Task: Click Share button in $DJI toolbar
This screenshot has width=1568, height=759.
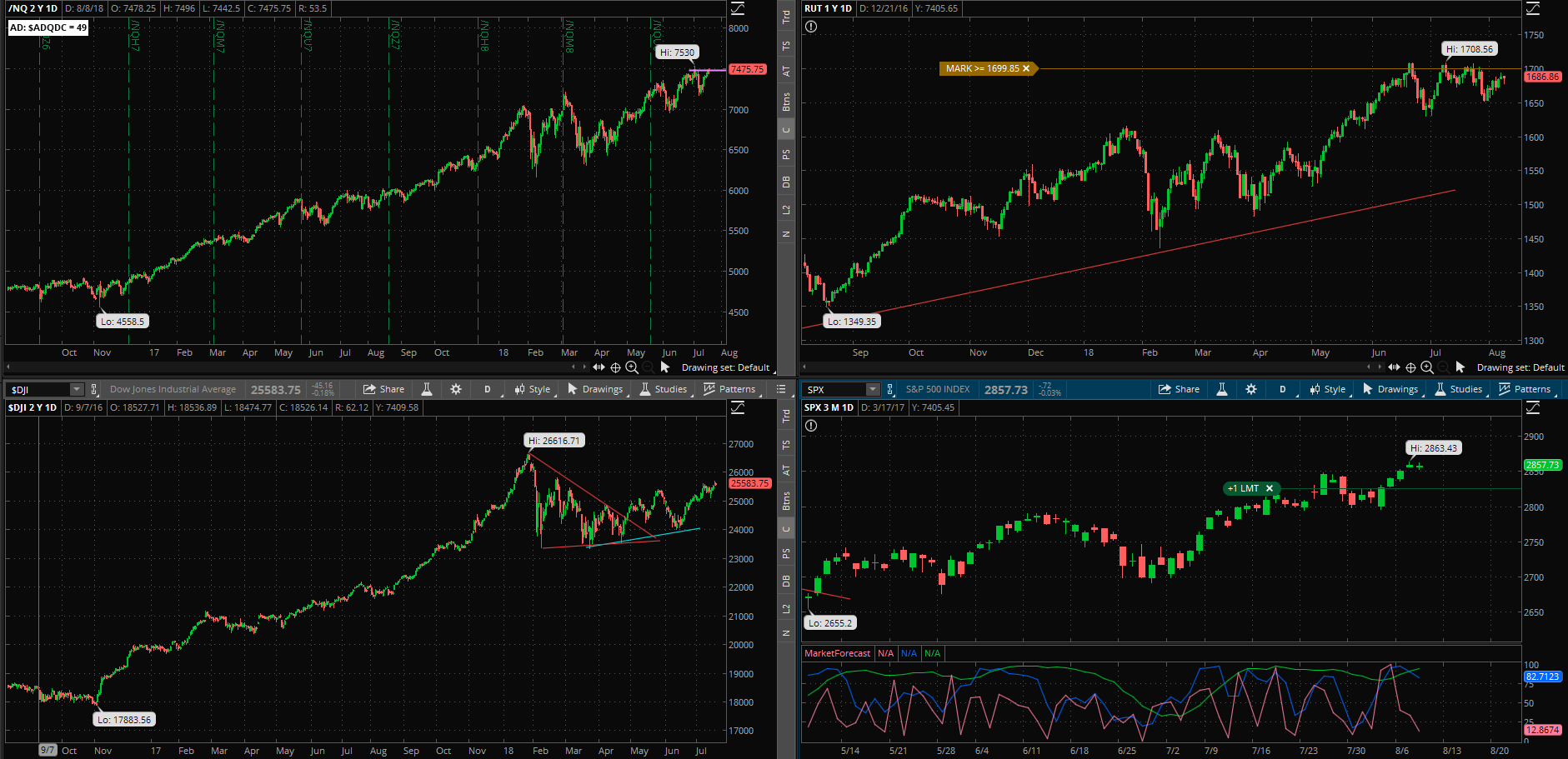Action: [383, 389]
